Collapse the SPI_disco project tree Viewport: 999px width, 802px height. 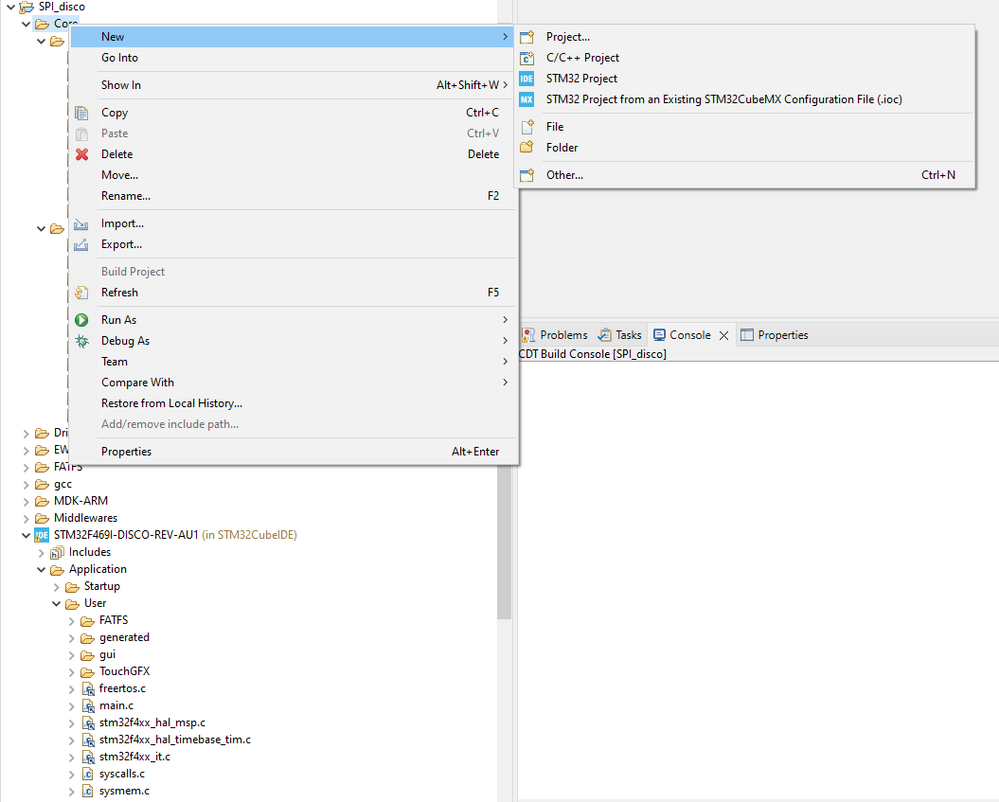11,7
